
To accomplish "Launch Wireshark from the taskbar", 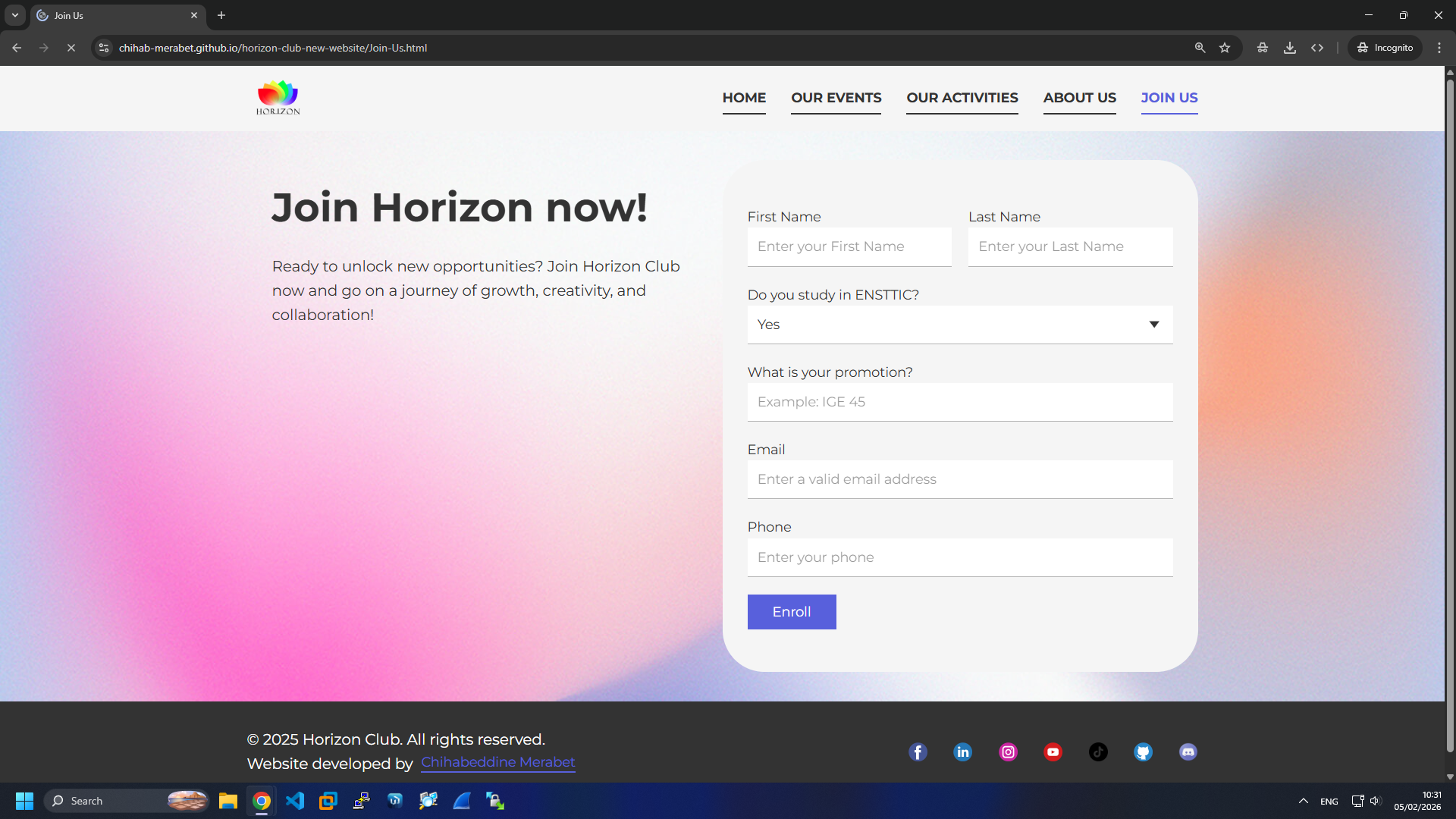I will point(463,800).
